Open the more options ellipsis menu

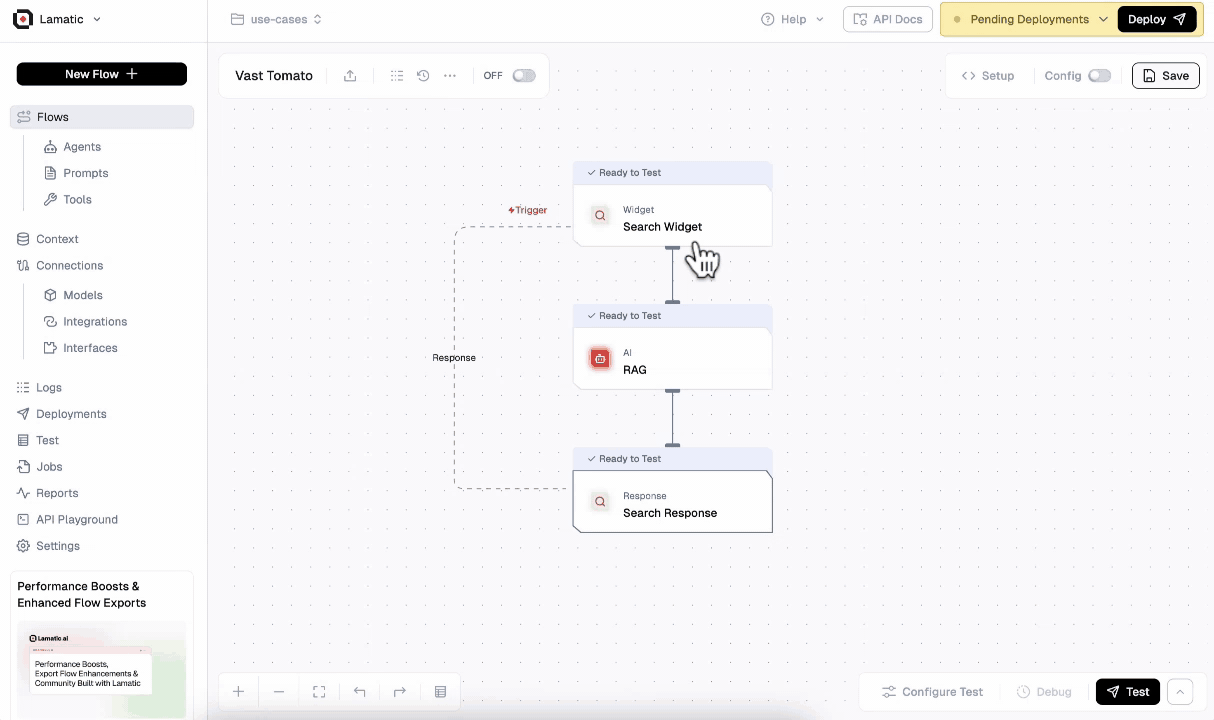point(450,76)
